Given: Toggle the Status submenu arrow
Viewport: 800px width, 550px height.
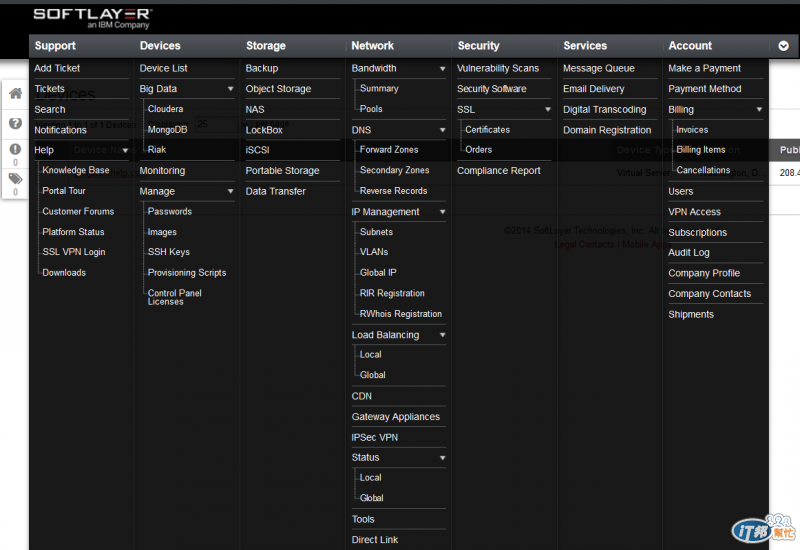Looking at the screenshot, I should click(442, 458).
